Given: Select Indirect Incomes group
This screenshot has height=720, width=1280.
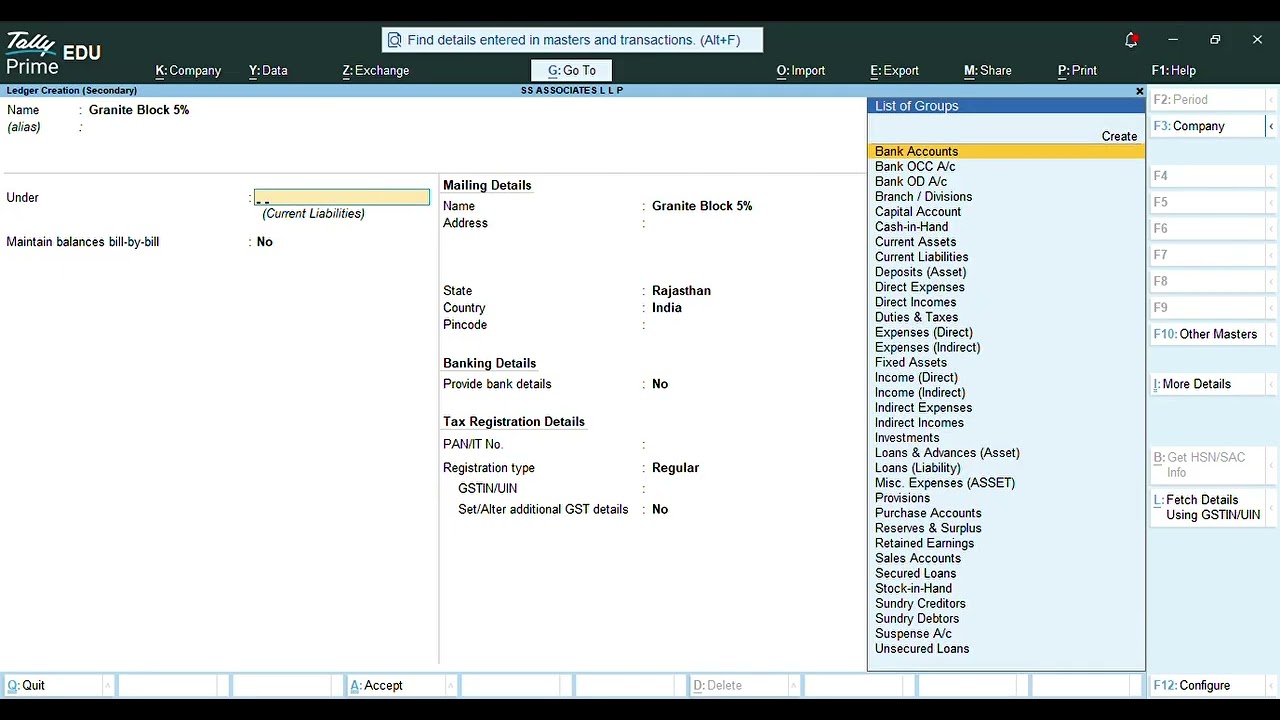Looking at the screenshot, I should (1006, 423).
